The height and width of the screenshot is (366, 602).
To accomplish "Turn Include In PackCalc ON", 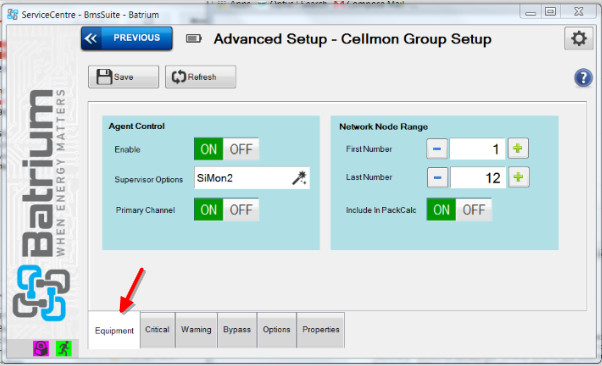I will point(441,210).
